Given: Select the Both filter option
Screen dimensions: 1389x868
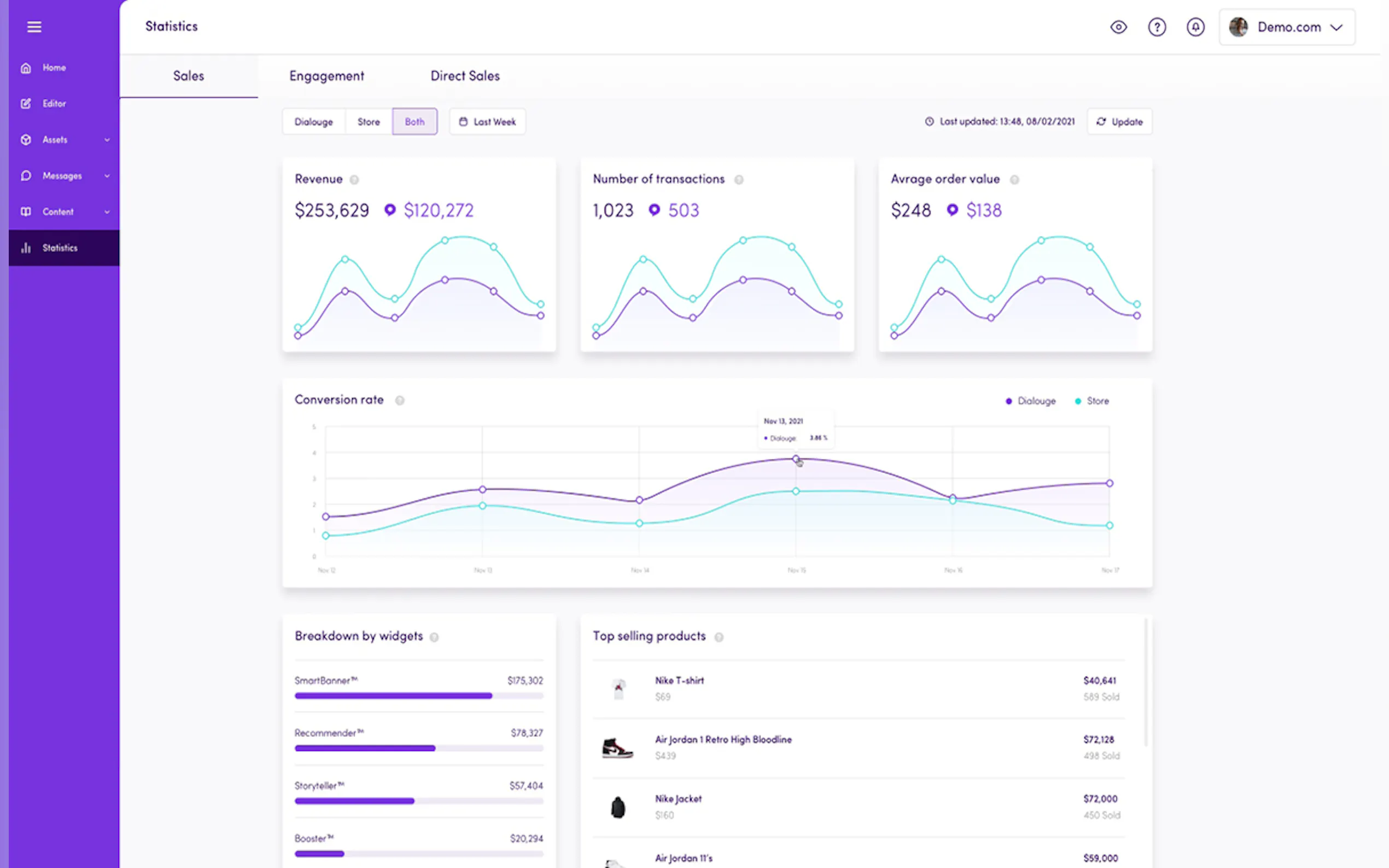Looking at the screenshot, I should (x=415, y=122).
